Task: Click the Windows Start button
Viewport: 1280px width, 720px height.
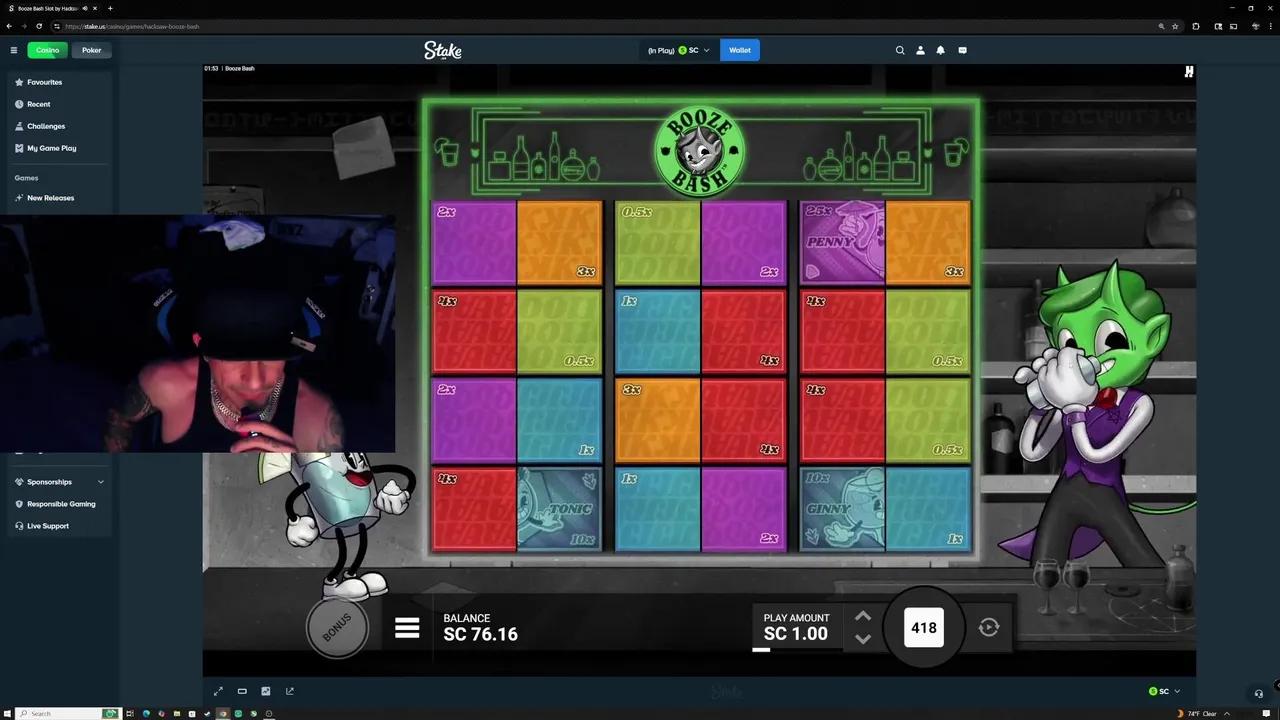Action: 9,713
